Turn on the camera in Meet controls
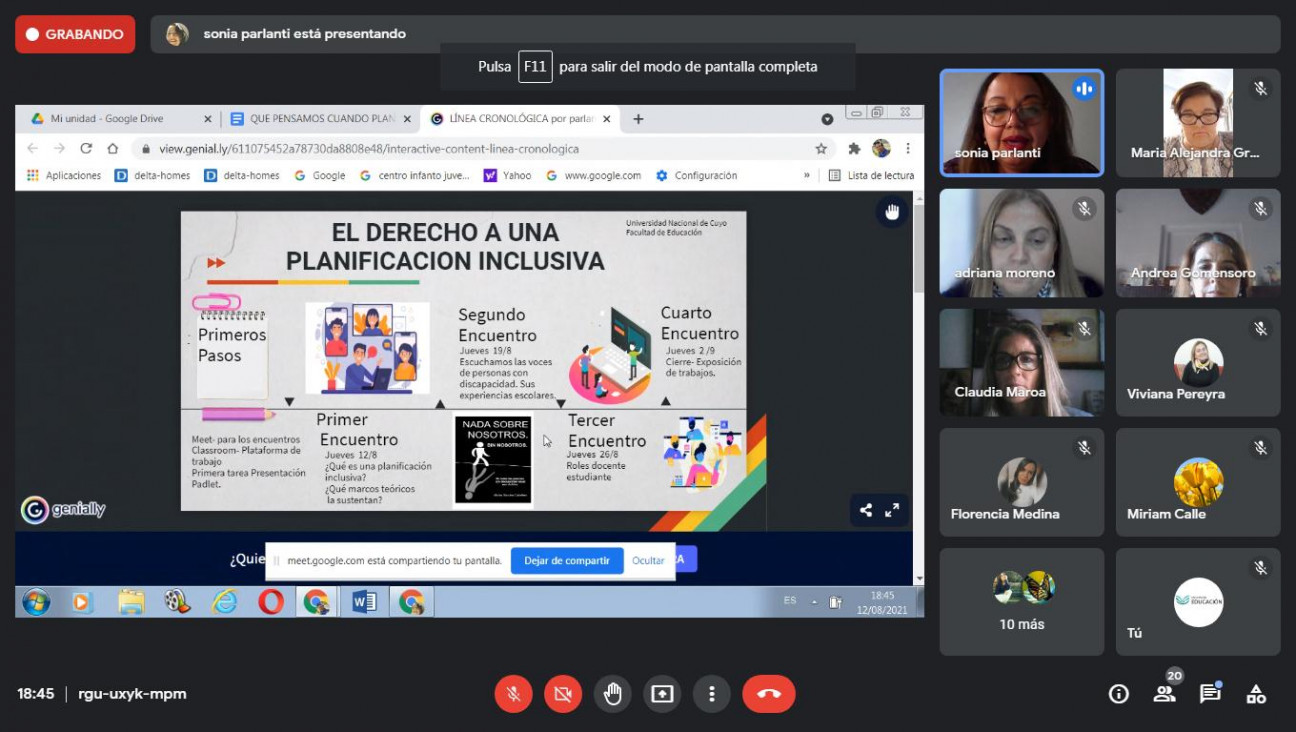Screen dimensions: 1296x732 click(563, 694)
